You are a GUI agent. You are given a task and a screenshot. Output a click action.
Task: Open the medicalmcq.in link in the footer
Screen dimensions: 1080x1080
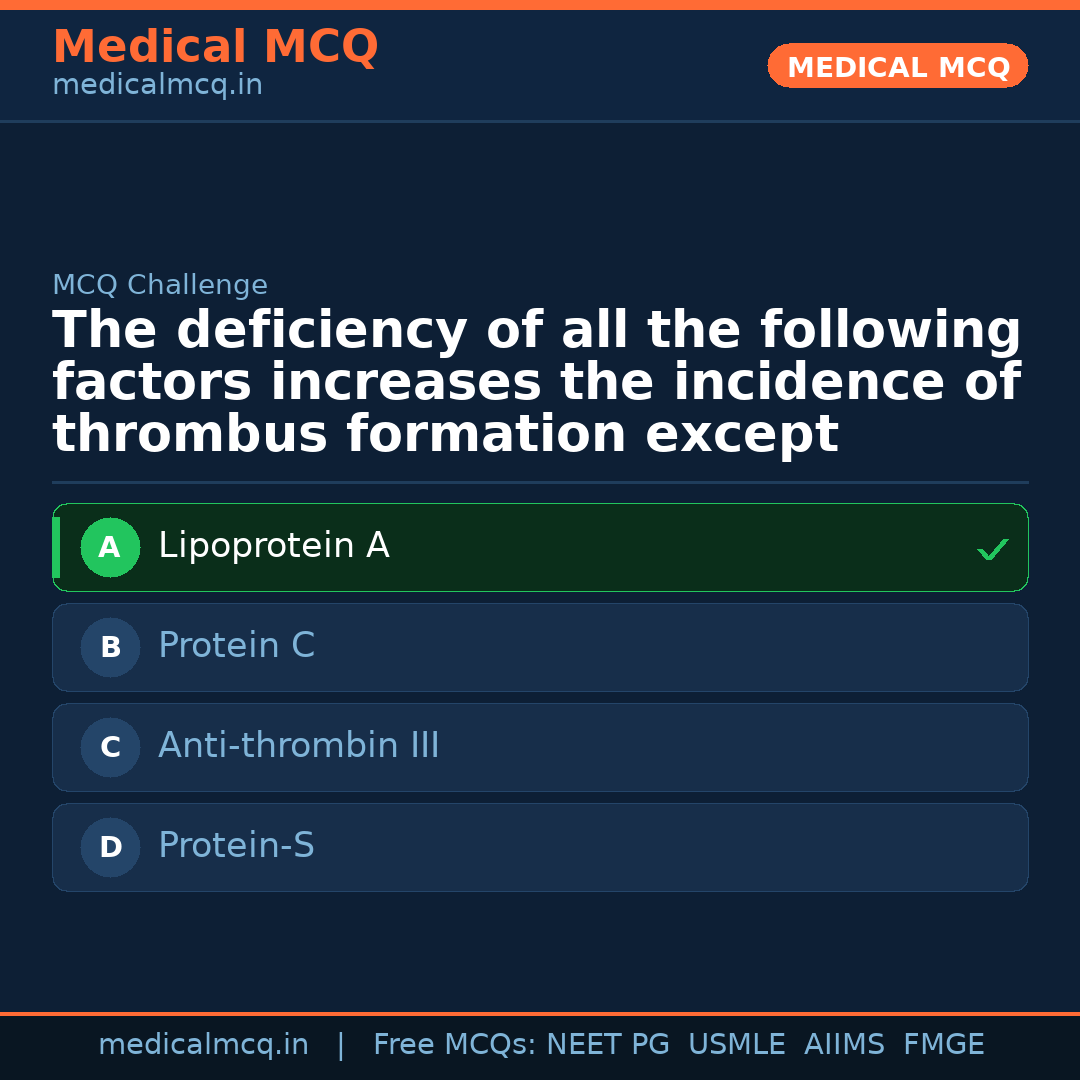coord(203,1045)
